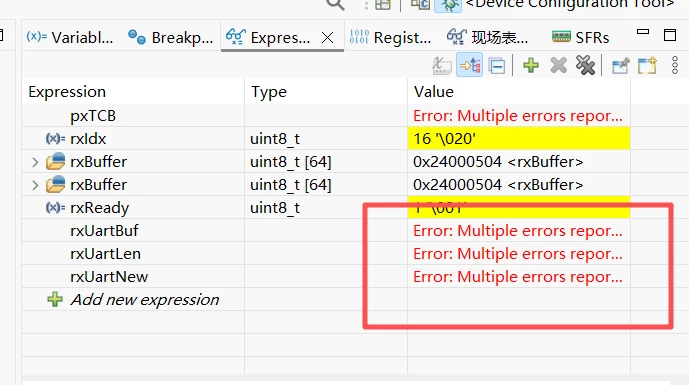Image resolution: width=689 pixels, height=385 pixels.
Task: Toggle the highlighted Show Logical Structure button
Action: coord(469,65)
